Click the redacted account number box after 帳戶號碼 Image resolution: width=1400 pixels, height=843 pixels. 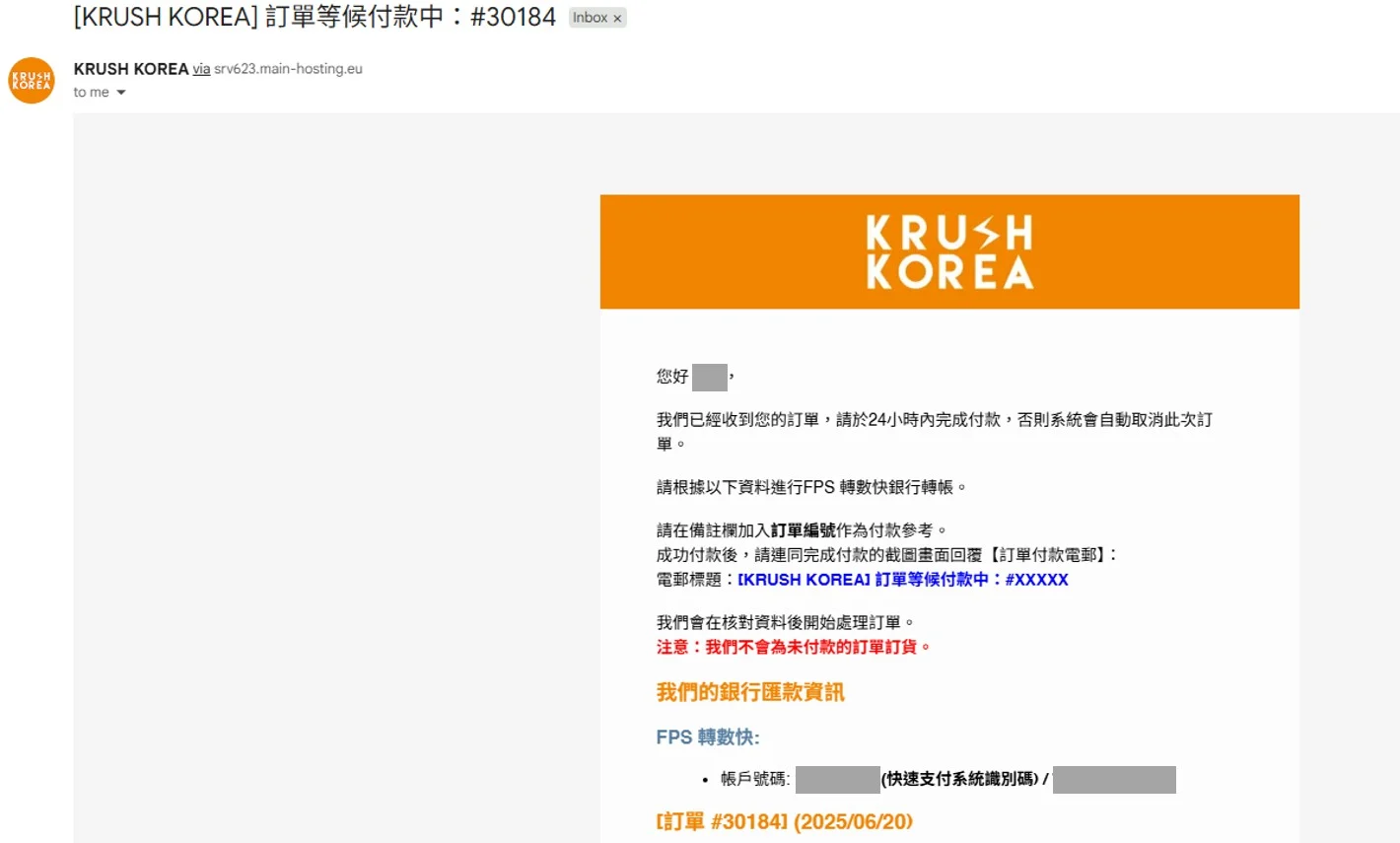[x=837, y=780]
